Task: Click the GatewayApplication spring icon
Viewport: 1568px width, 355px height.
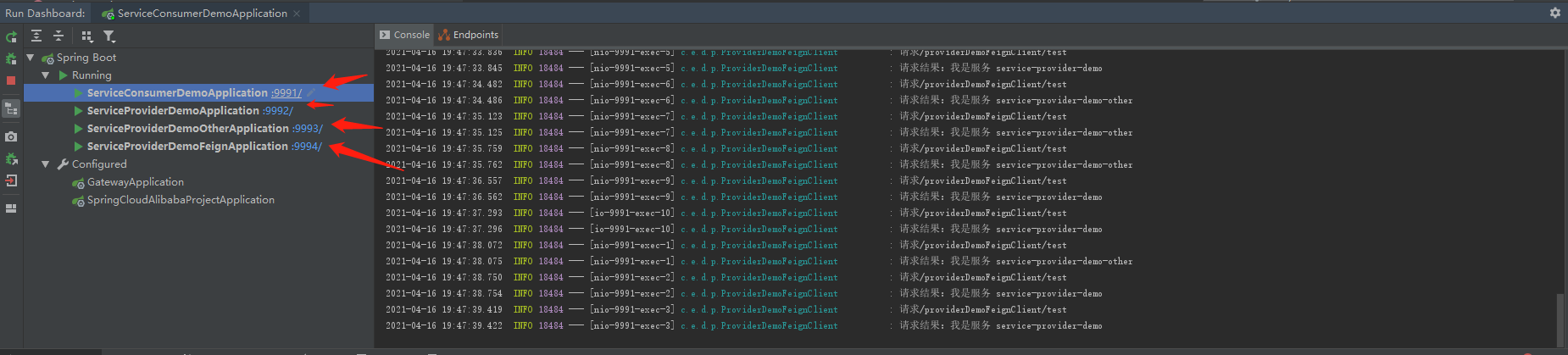Action: pyautogui.click(x=78, y=182)
